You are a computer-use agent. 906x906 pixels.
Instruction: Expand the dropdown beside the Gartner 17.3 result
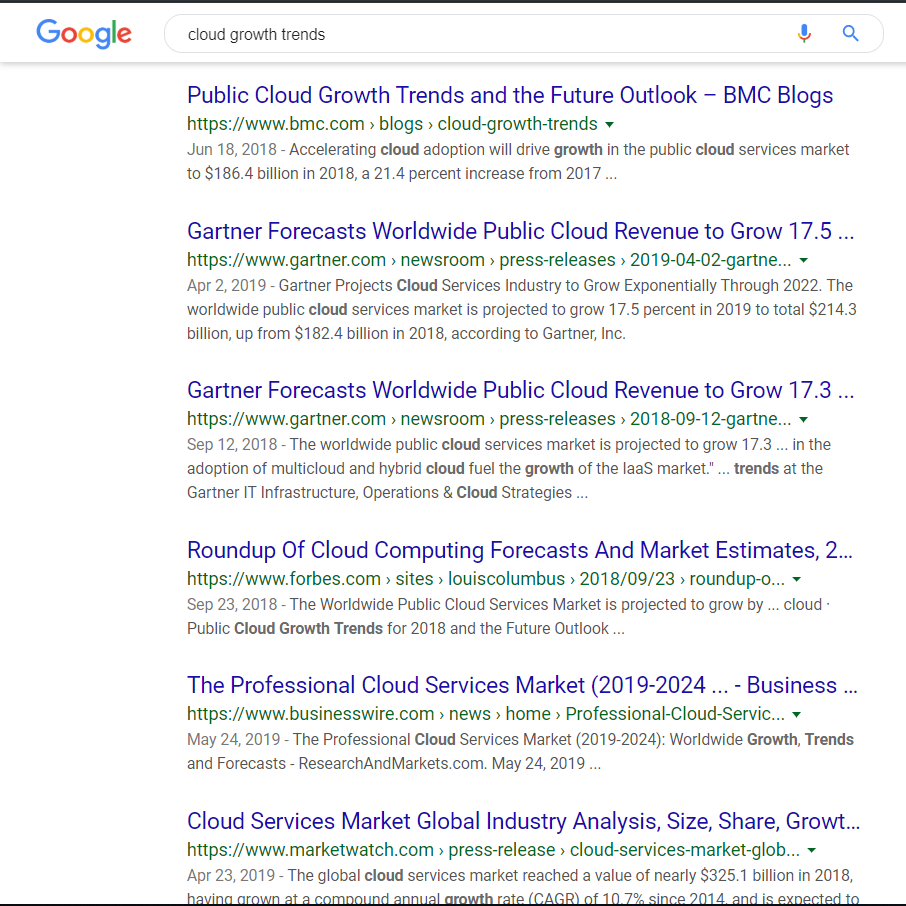point(804,419)
